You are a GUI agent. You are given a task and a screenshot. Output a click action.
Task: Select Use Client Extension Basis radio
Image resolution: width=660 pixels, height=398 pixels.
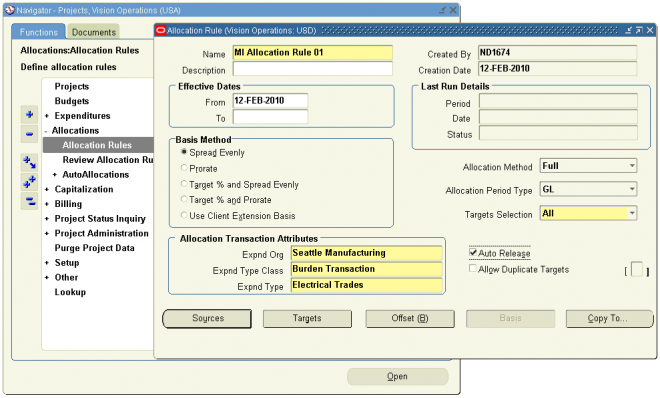[184, 215]
